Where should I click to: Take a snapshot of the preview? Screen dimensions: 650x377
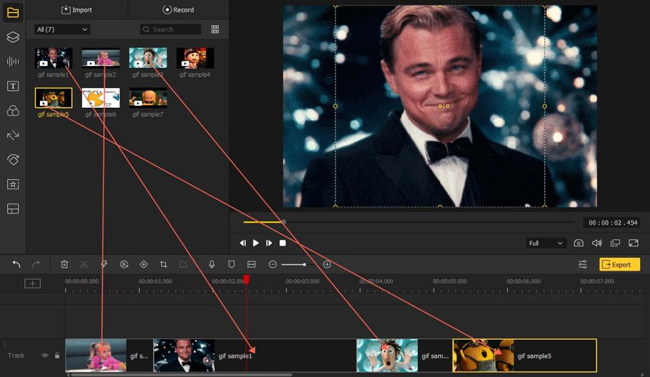(579, 243)
